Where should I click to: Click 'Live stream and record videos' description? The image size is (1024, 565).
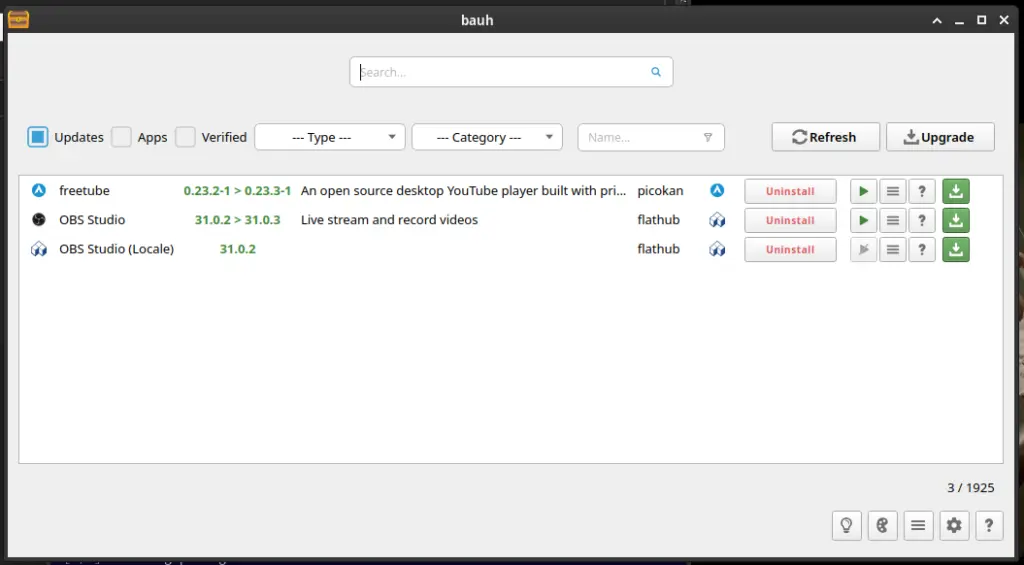[389, 220]
